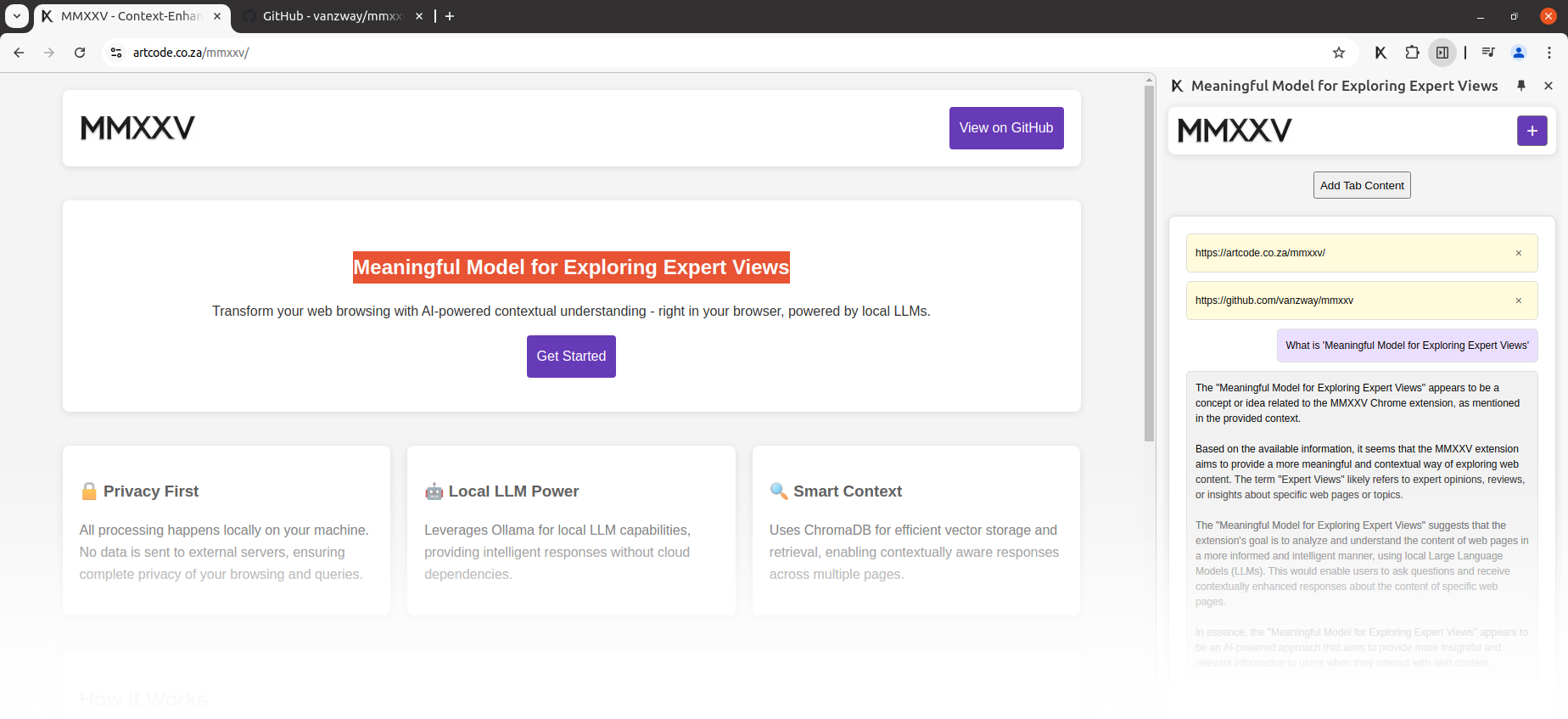Click View on GitHub button
This screenshot has height=719, width=1568.
pos(1006,128)
